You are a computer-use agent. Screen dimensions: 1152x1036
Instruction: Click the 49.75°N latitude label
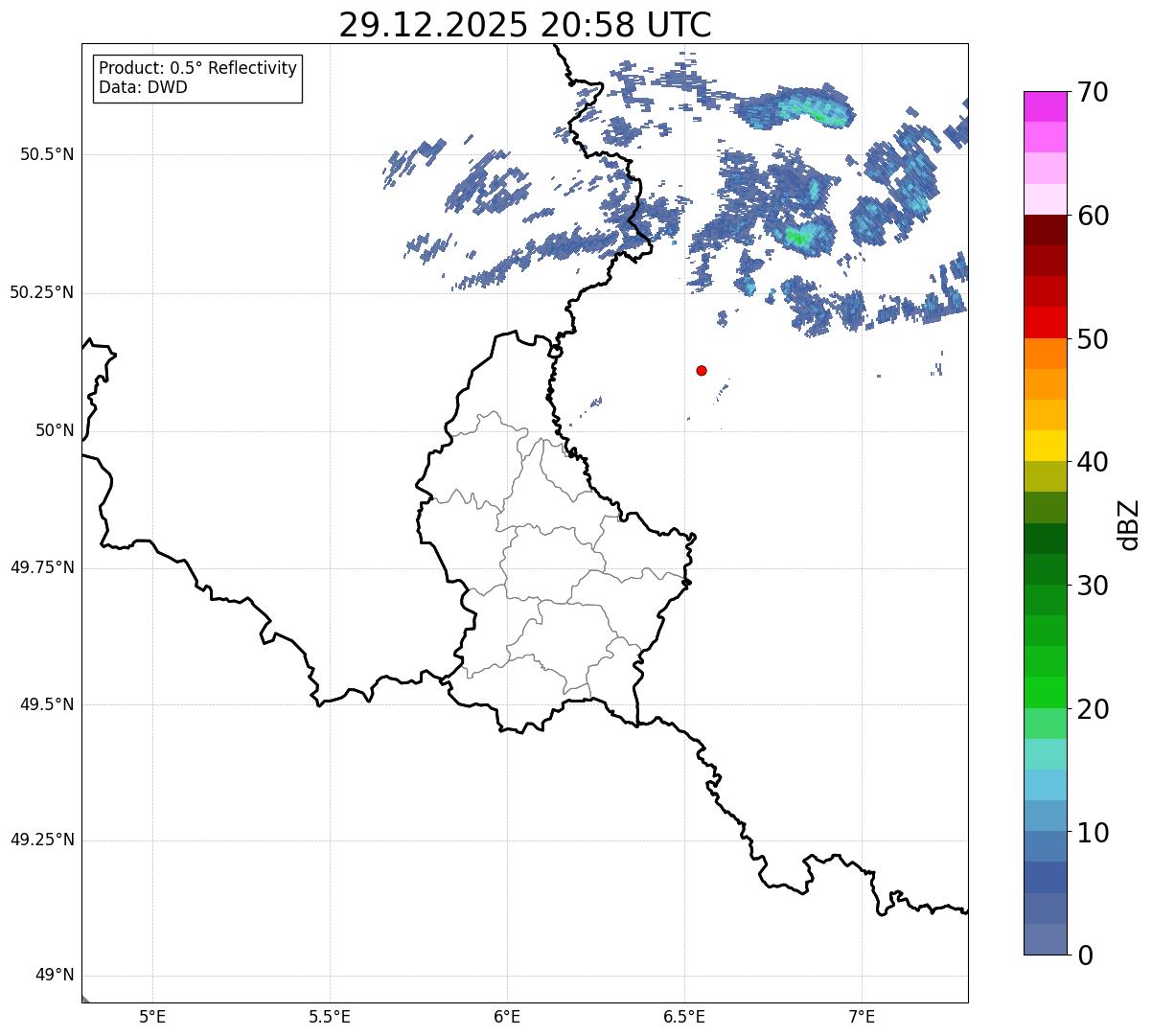[x=41, y=567]
